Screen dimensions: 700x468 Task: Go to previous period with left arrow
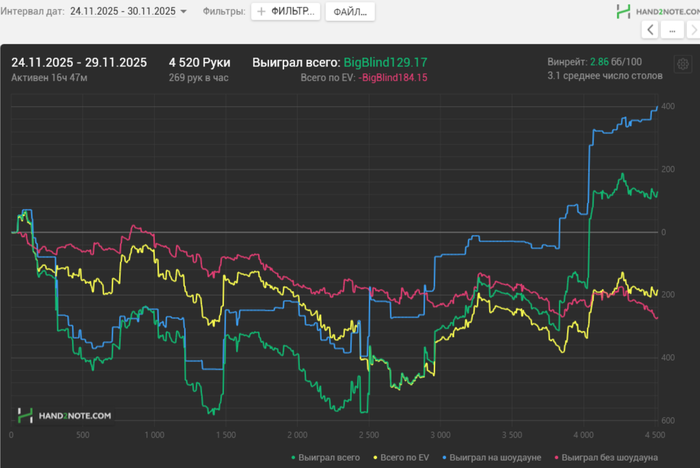[x=651, y=30]
